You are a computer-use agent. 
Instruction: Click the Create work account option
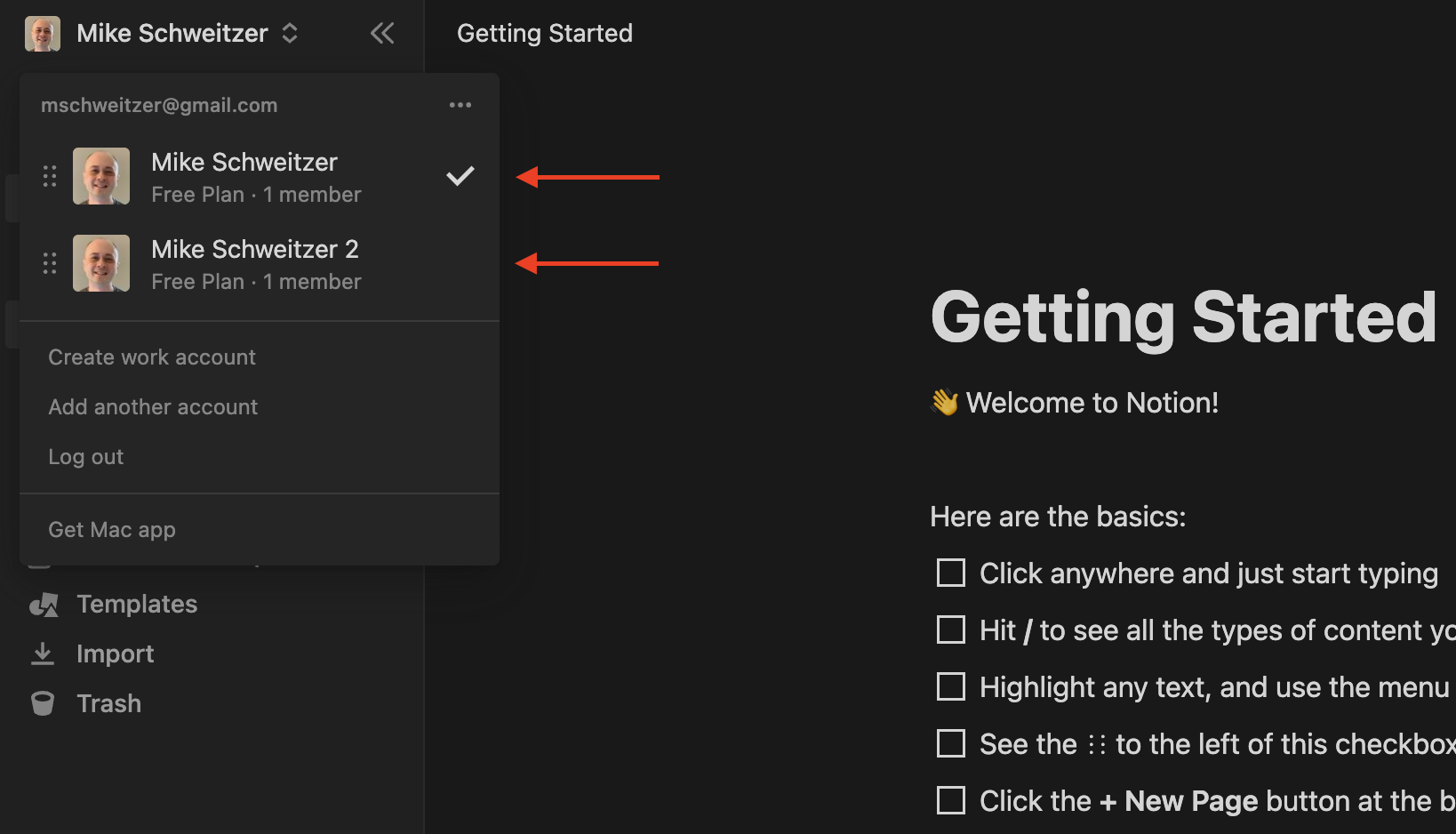click(x=152, y=357)
